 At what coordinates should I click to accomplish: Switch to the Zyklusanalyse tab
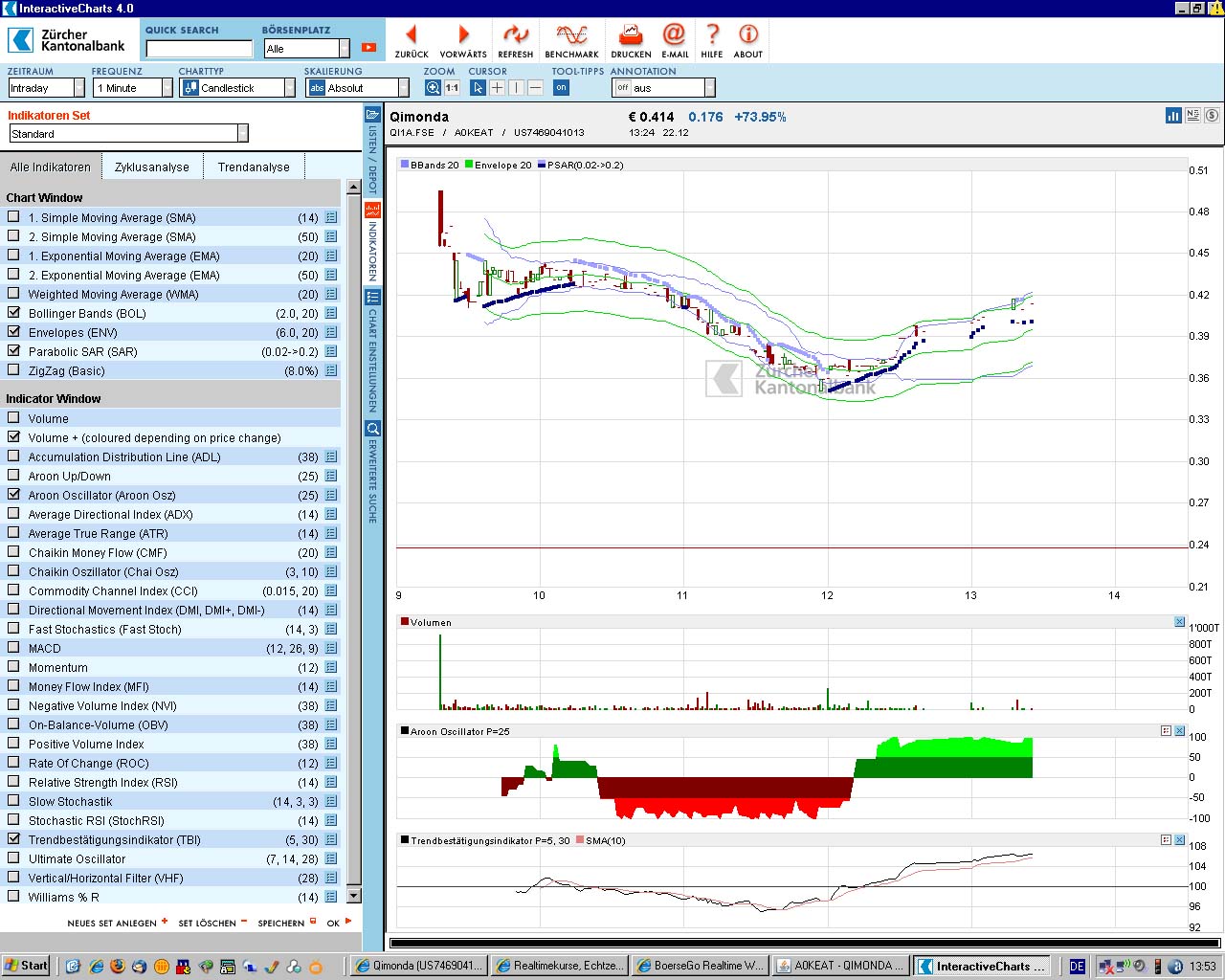152,167
